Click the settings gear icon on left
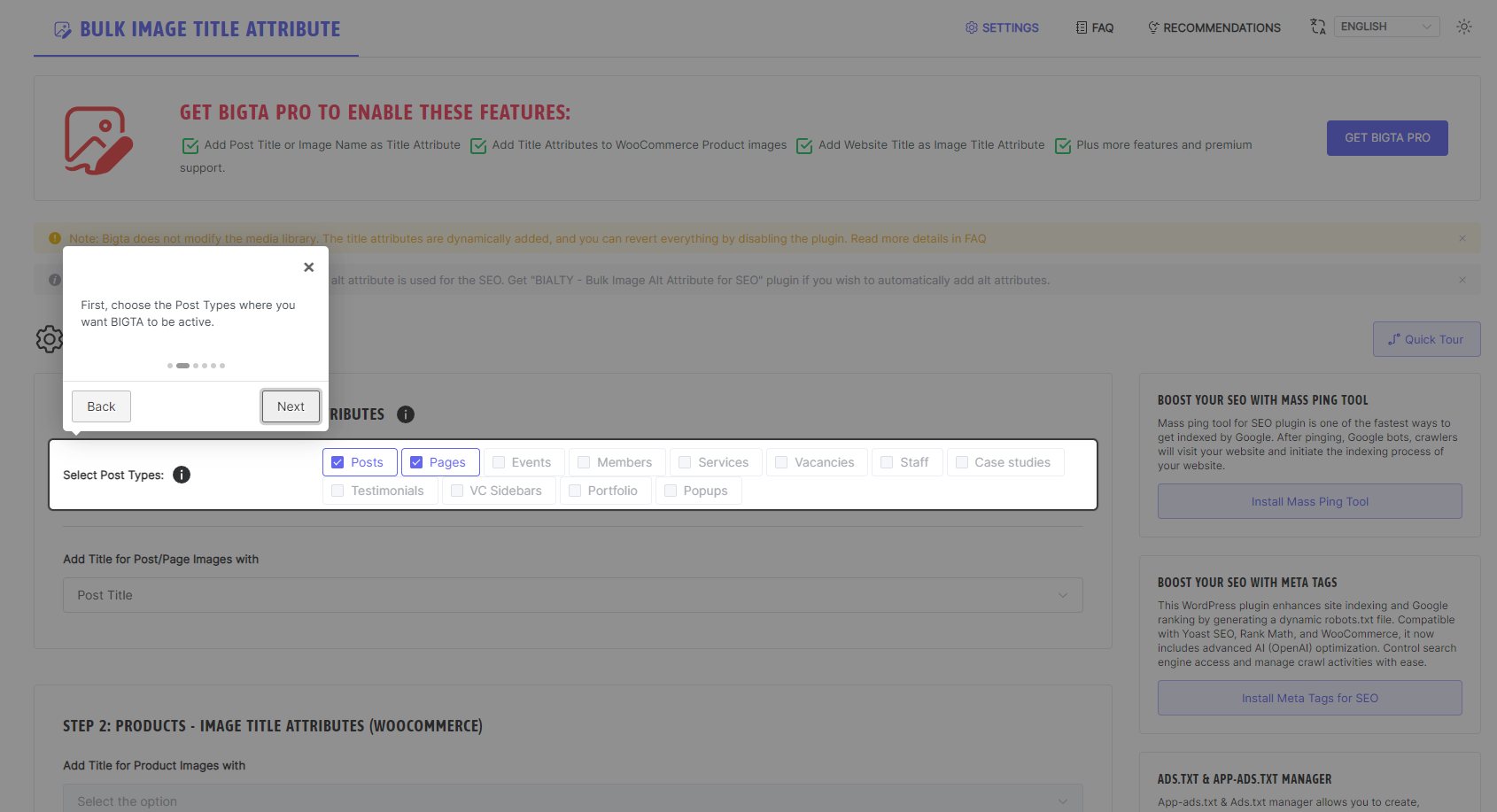 tap(50, 339)
